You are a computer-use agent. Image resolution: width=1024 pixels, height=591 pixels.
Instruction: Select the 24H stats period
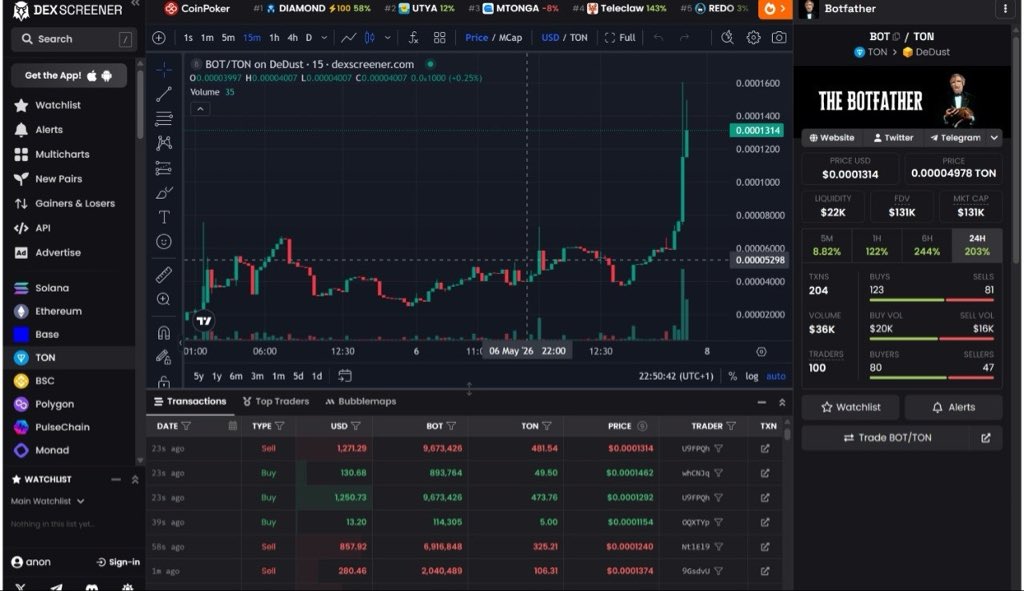click(x=977, y=245)
